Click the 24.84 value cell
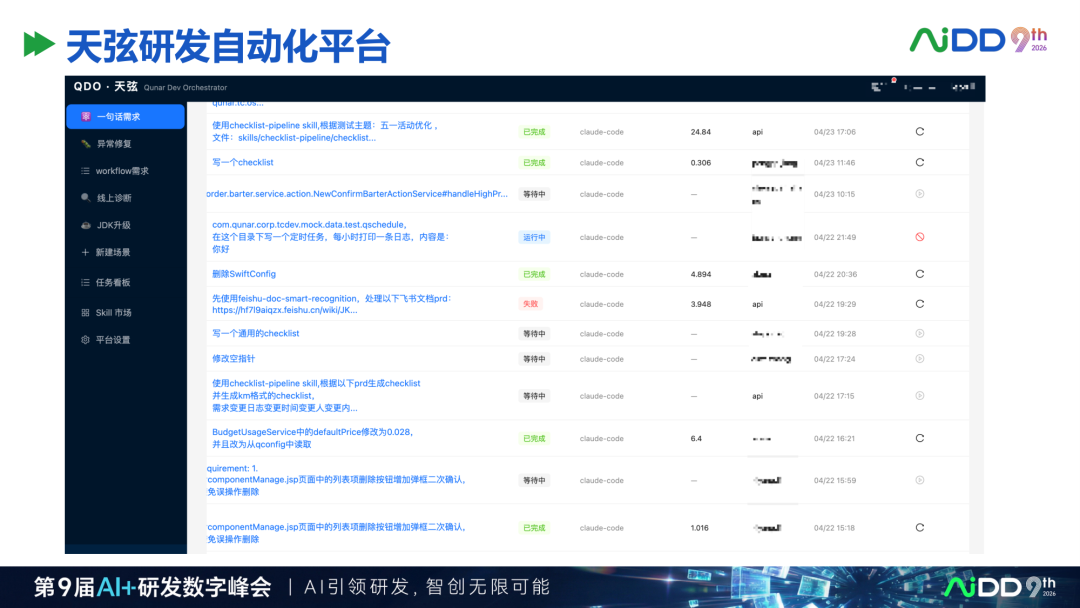This screenshot has height=608, width=1080. pos(700,132)
